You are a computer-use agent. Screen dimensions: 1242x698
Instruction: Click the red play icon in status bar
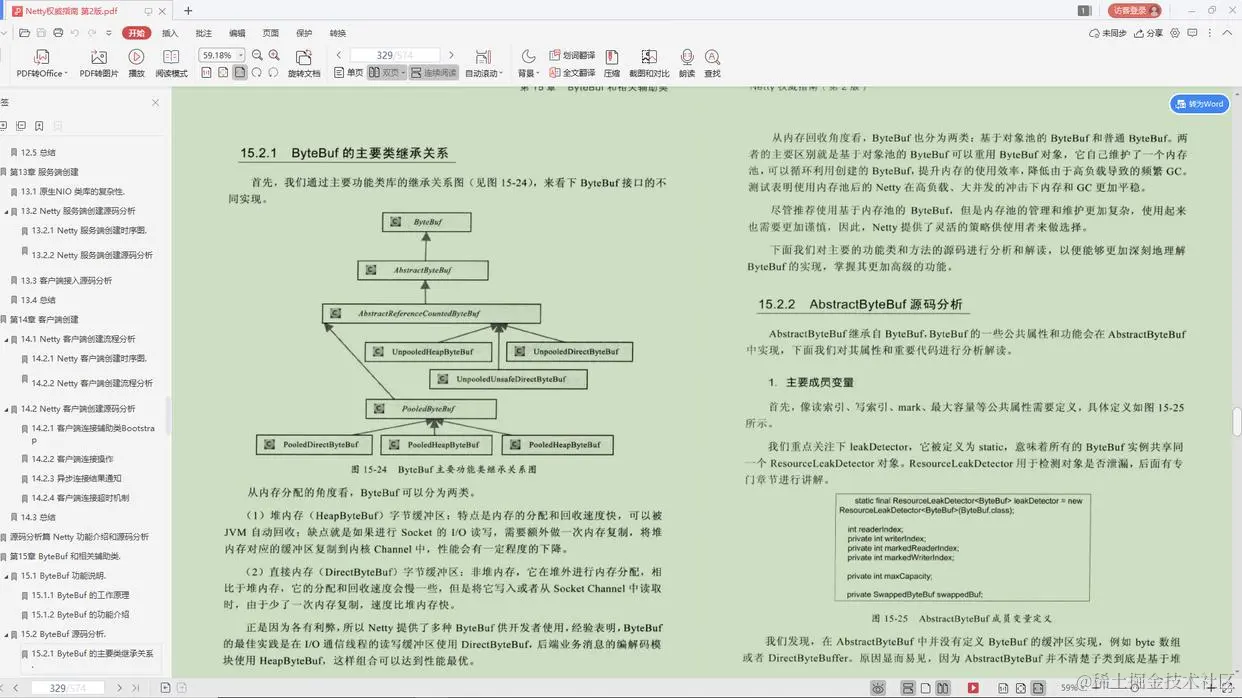(x=973, y=688)
